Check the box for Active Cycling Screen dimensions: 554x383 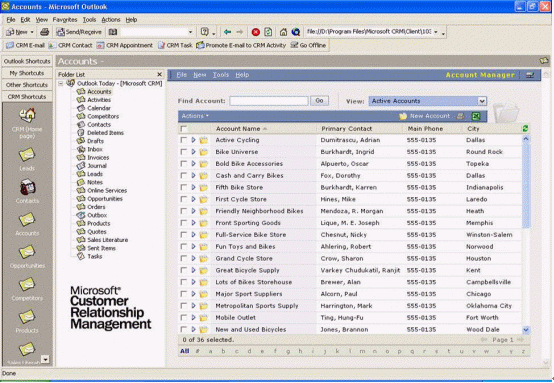coord(183,140)
